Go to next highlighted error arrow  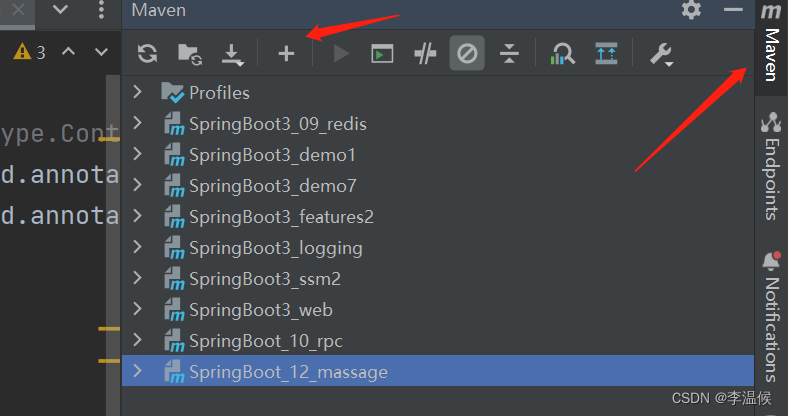[x=102, y=51]
